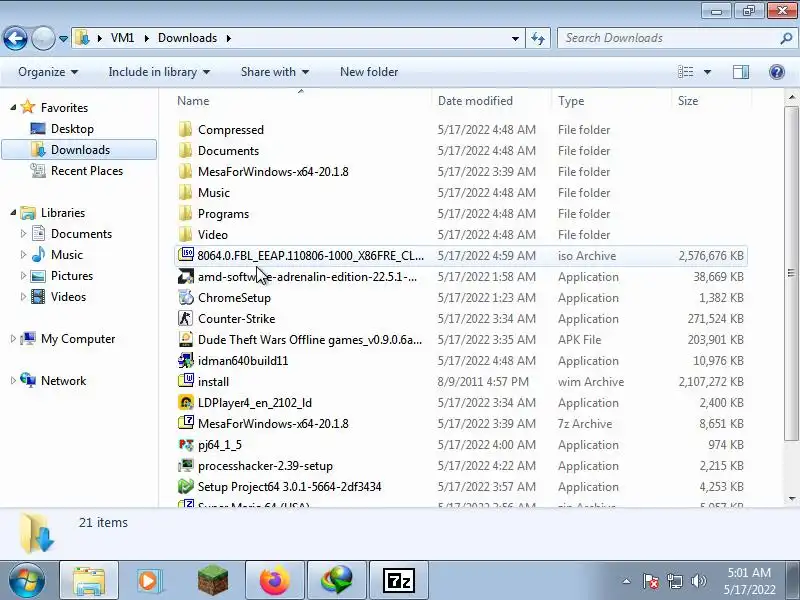Open Internet Download Manager taskbar icon
The image size is (800, 600).
337,581
